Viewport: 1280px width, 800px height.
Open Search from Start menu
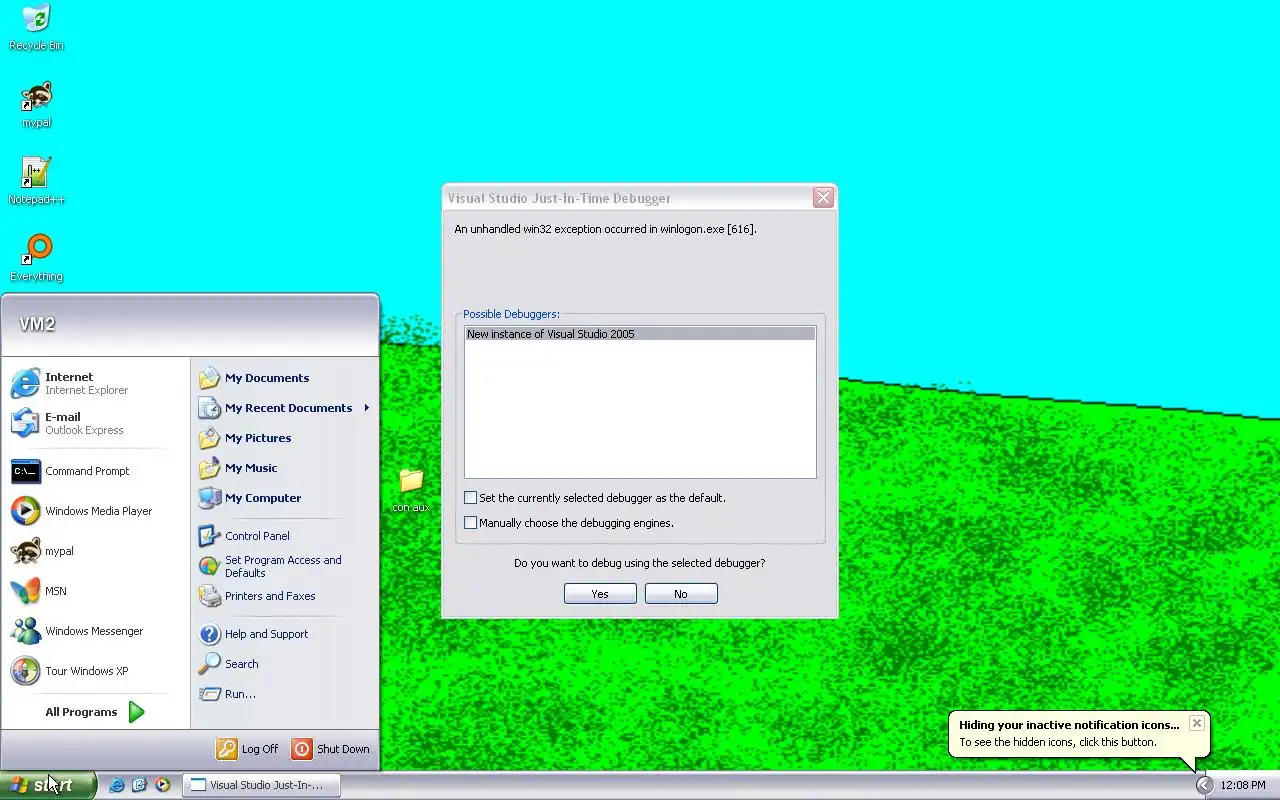click(x=284, y=664)
